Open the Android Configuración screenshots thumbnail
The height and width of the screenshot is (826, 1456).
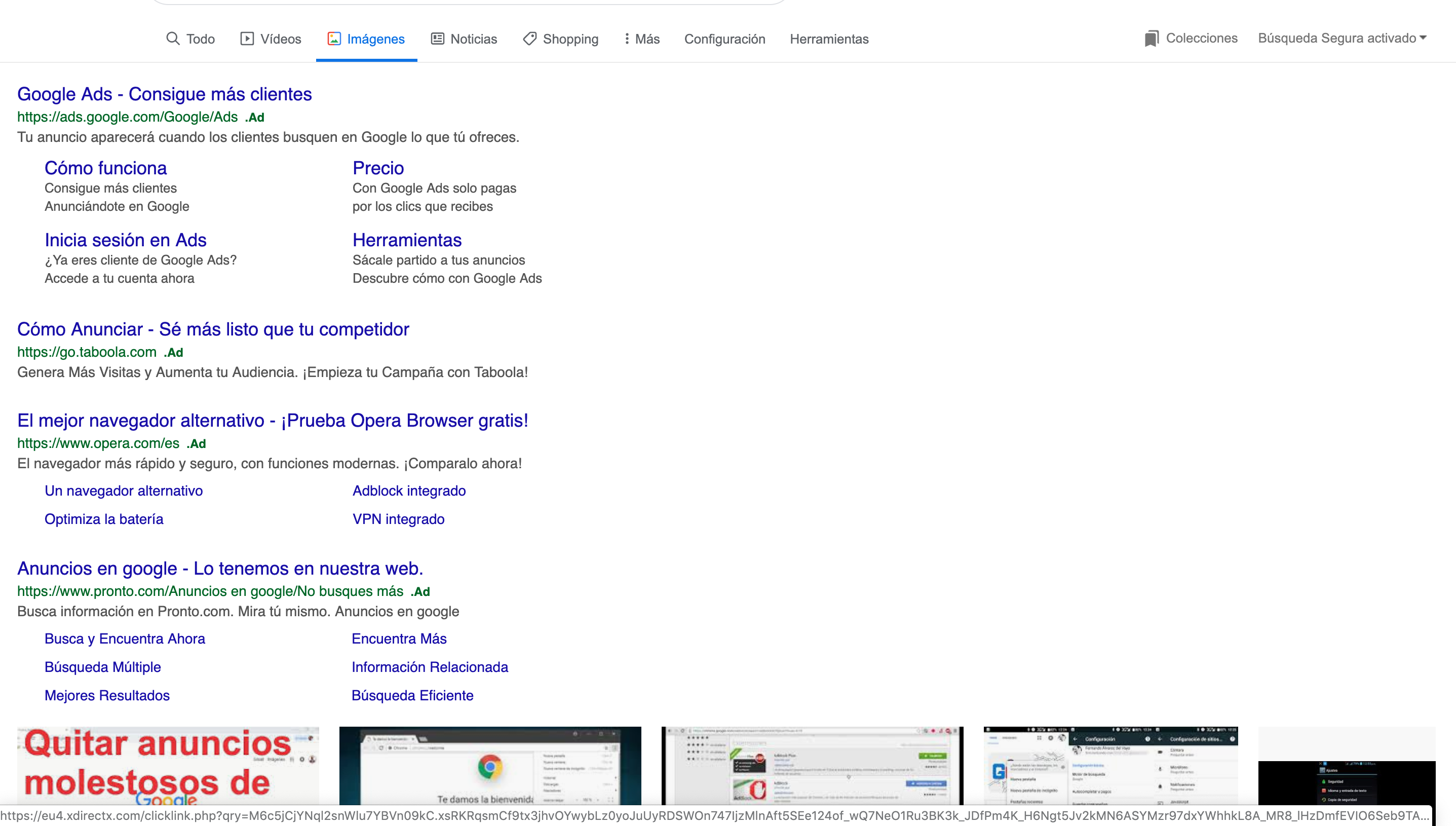tap(1110, 766)
